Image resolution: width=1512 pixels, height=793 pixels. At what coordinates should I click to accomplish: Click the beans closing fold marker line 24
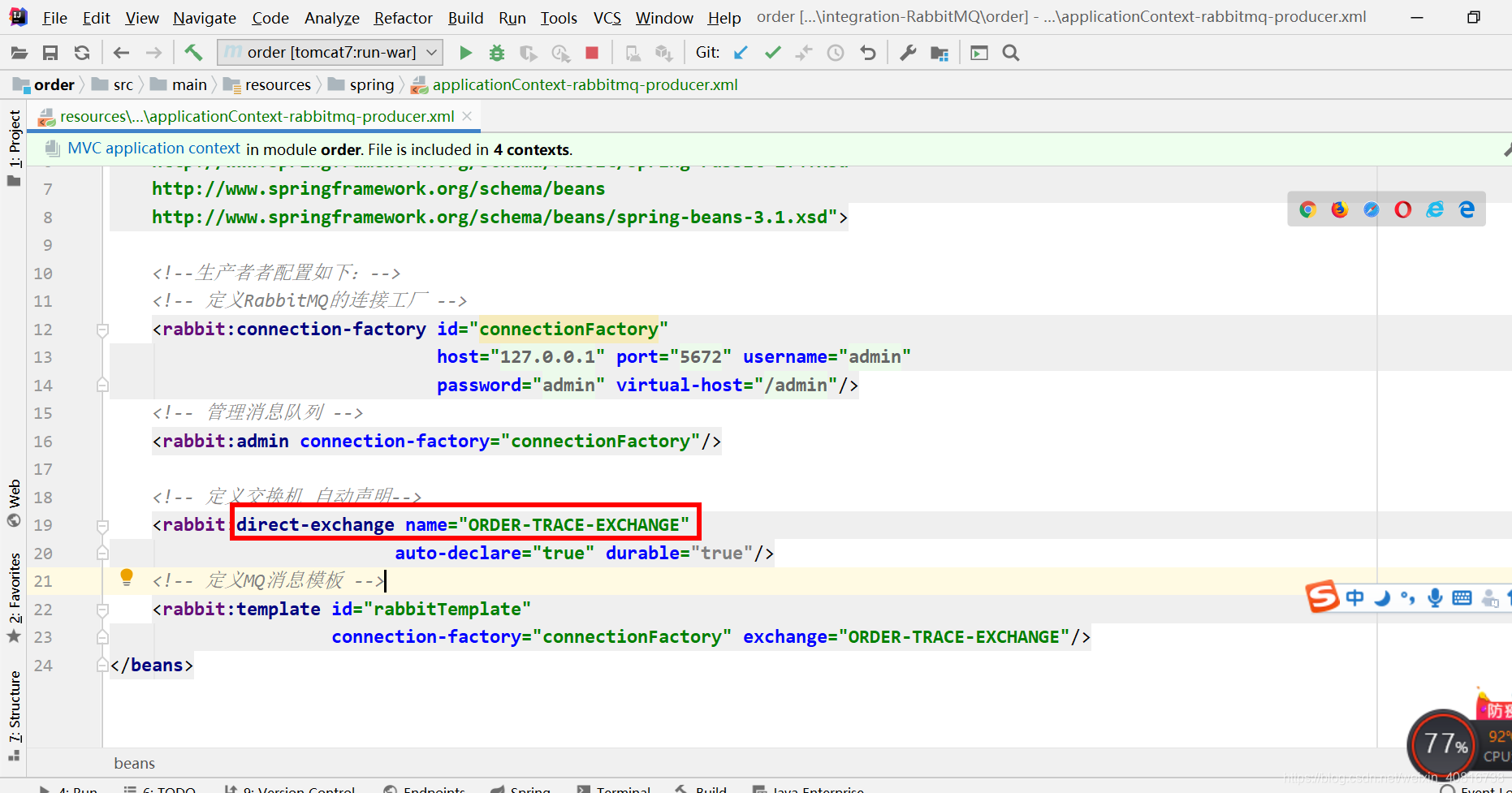click(102, 665)
